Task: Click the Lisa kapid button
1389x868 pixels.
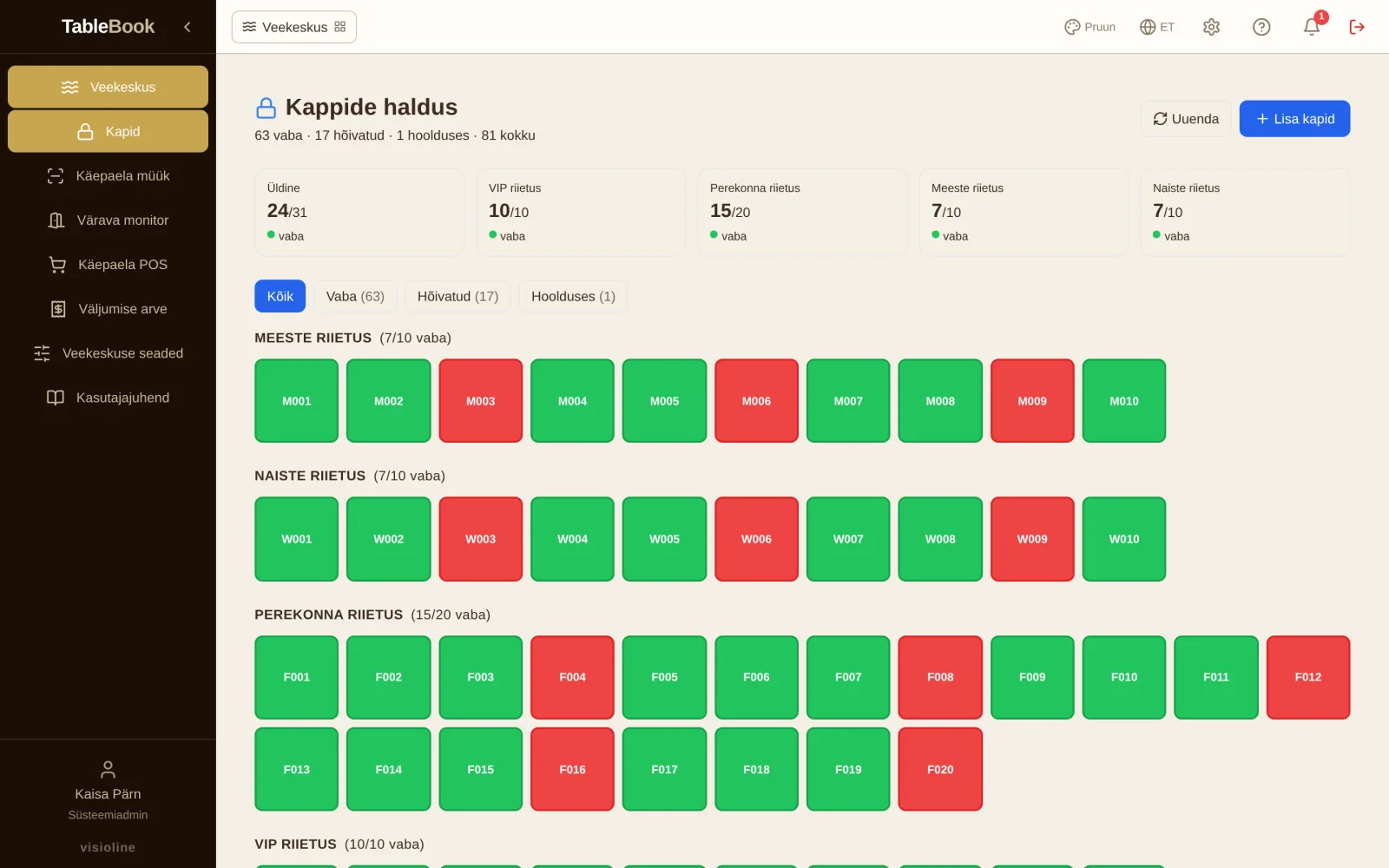Action: pyautogui.click(x=1294, y=119)
